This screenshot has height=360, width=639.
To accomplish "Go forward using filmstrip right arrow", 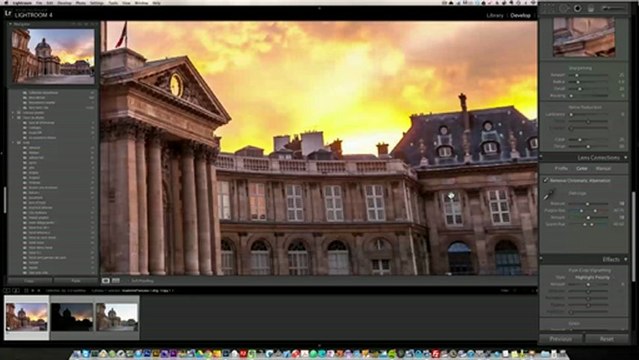I will tap(39, 291).
